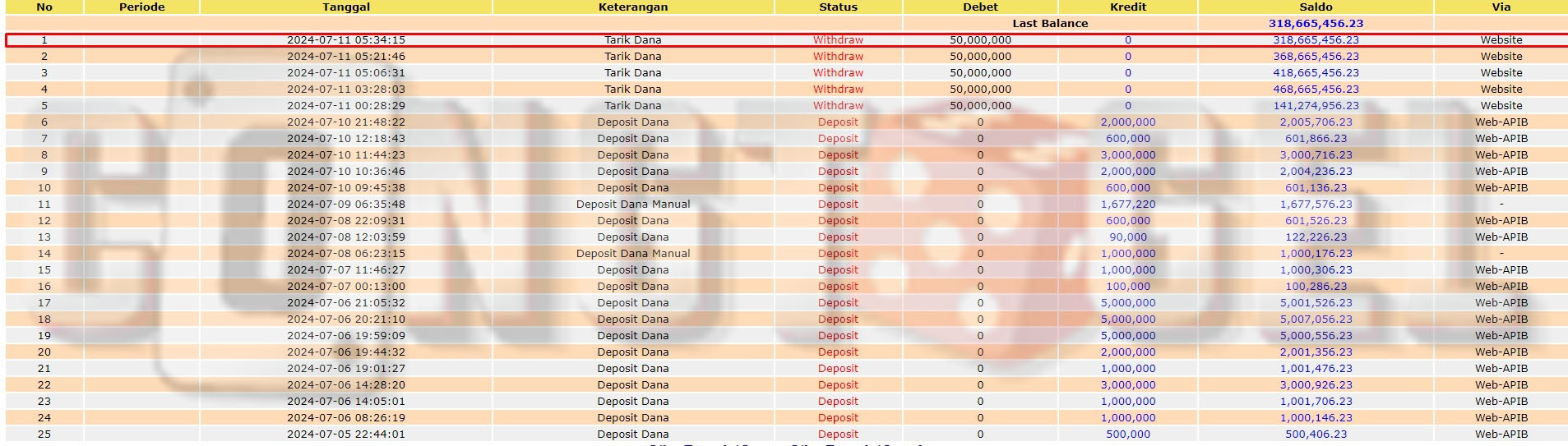Click the date 2024-07-09 06:35:48

(346, 205)
